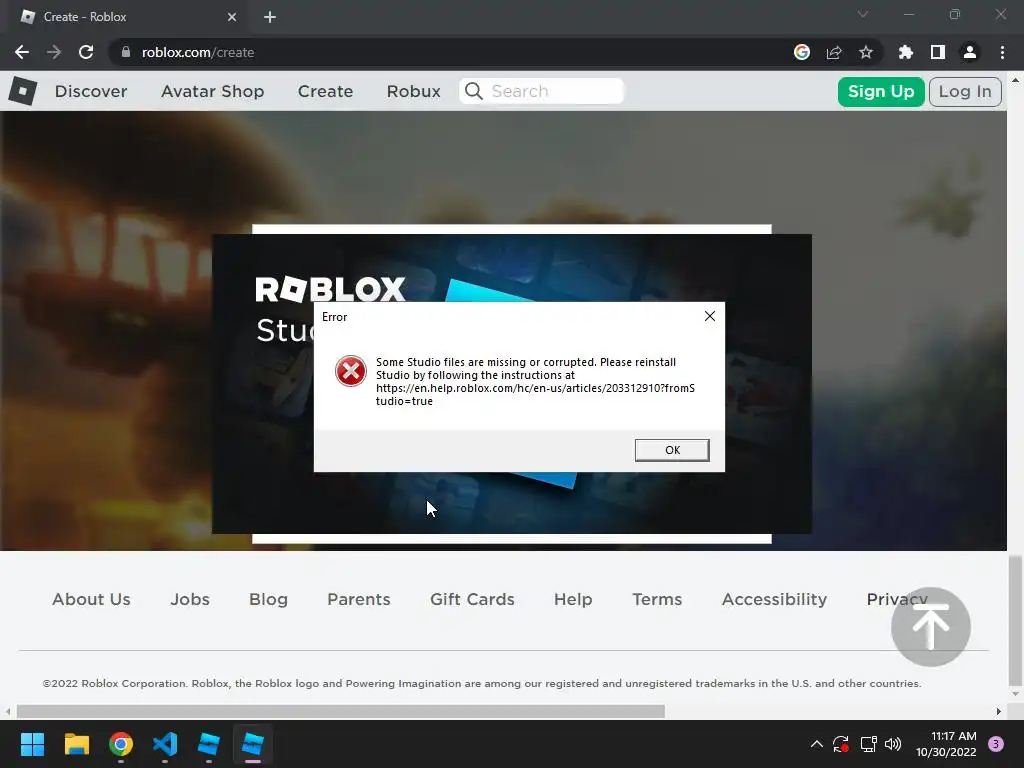
Task: Close the Create - Roblox tab
Action: (x=232, y=17)
